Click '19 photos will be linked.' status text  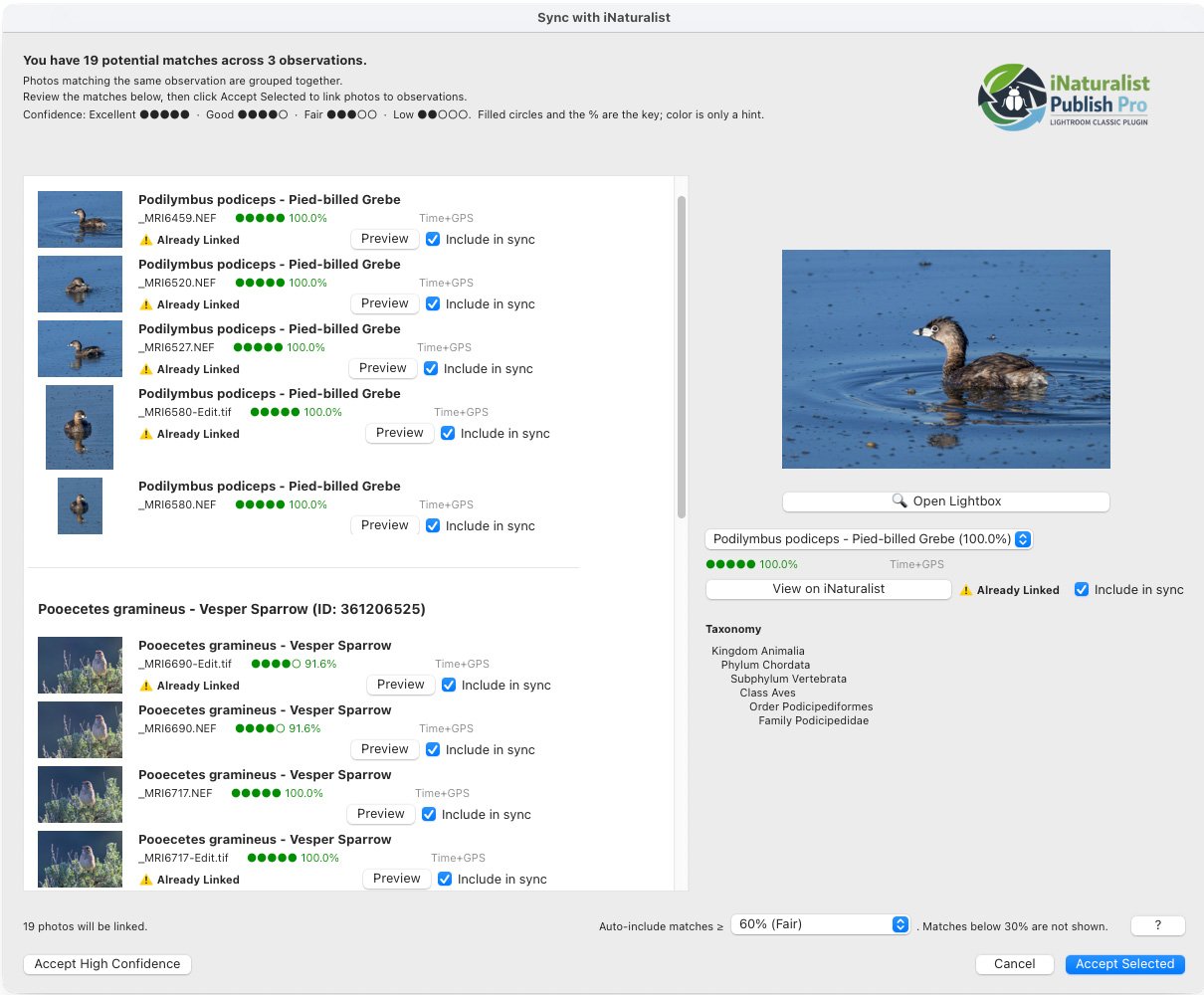point(86,926)
